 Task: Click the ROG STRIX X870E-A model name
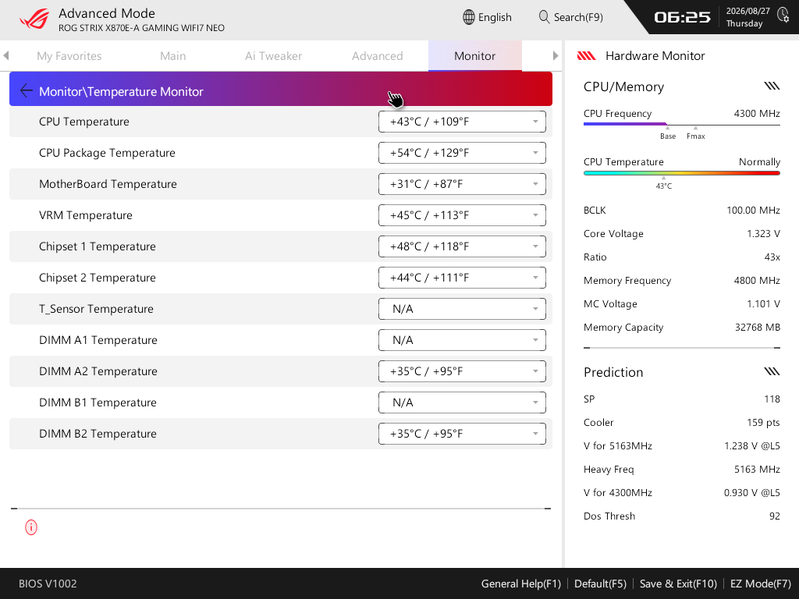tap(141, 28)
